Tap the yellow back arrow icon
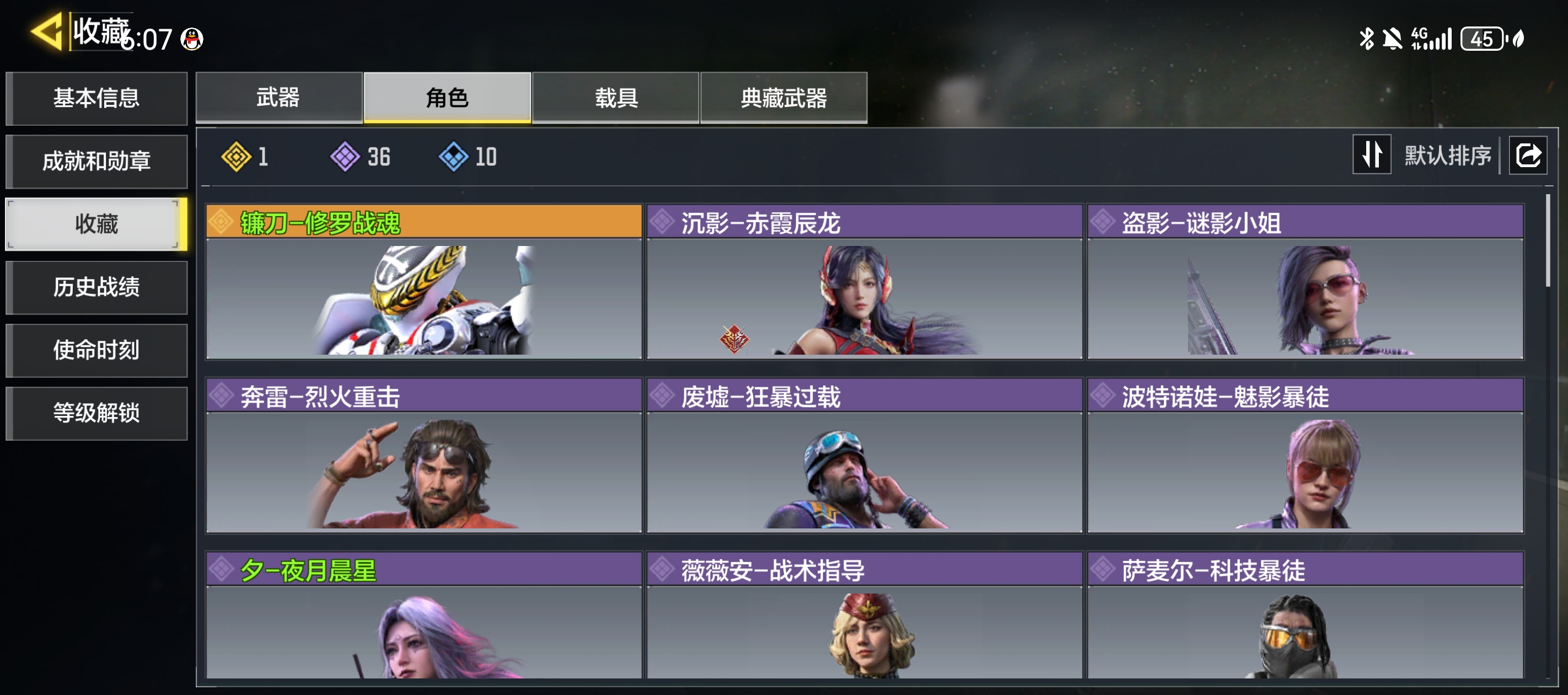 [47, 31]
